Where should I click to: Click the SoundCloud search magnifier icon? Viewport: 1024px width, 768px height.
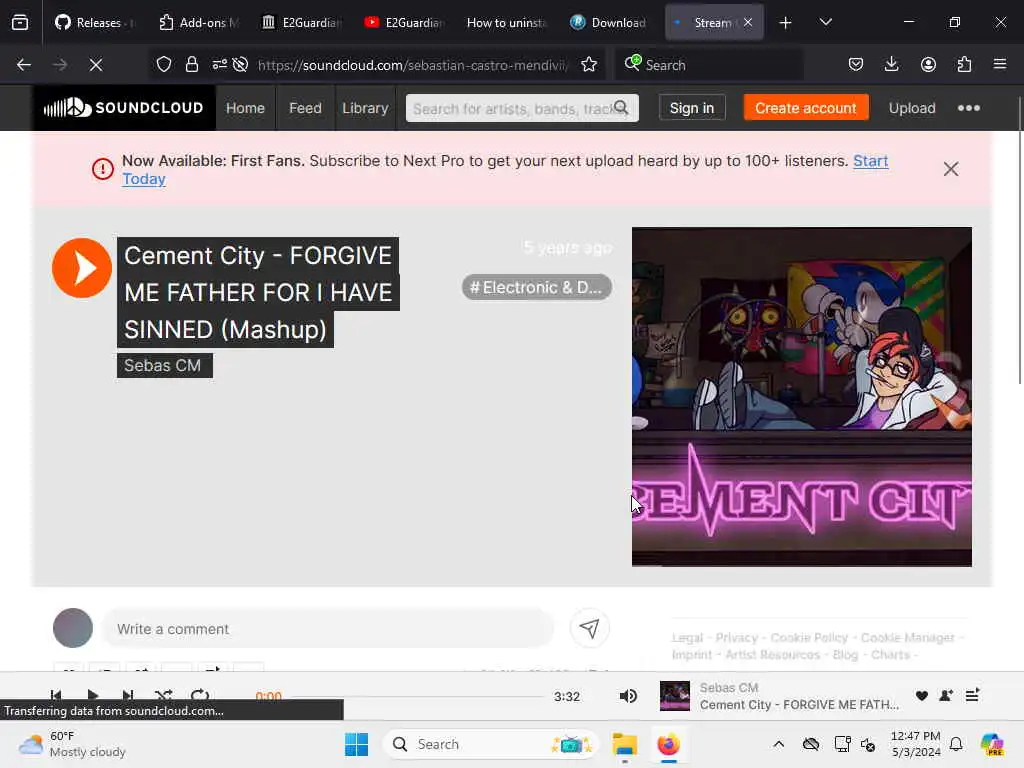point(622,108)
